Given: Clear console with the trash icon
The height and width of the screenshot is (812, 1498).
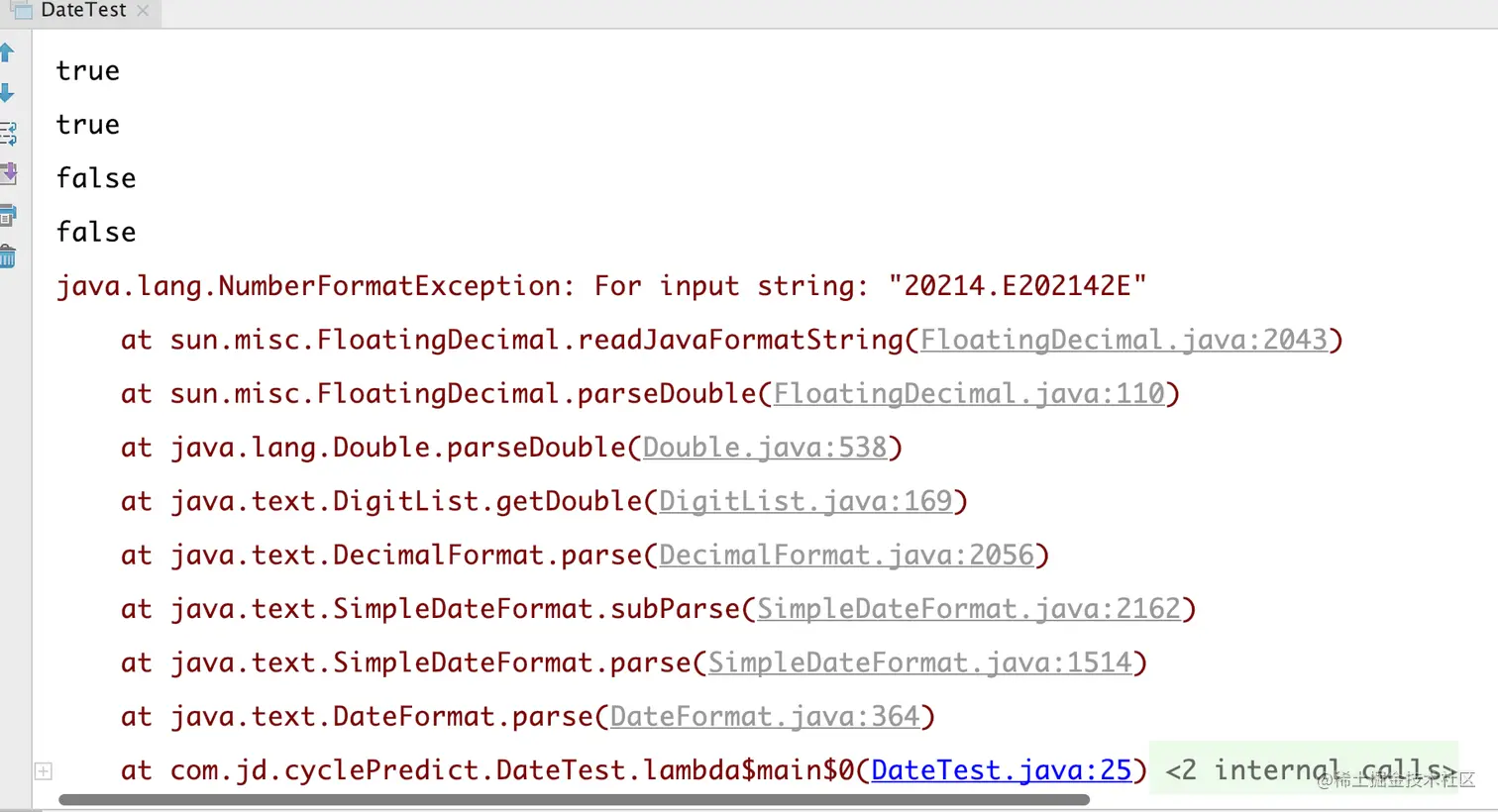Looking at the screenshot, I should 8,256.
